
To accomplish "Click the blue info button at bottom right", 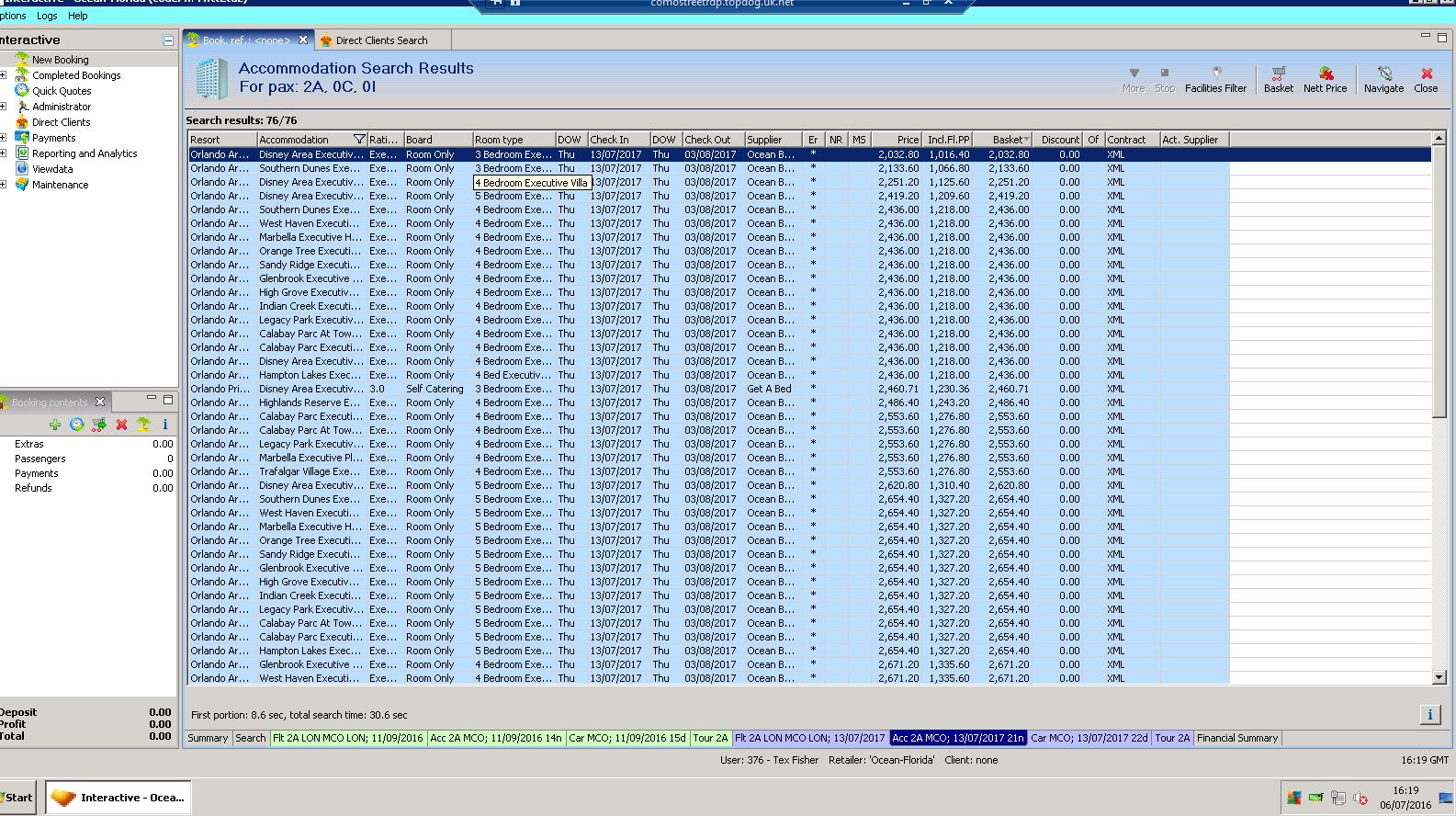I will 1429,714.
